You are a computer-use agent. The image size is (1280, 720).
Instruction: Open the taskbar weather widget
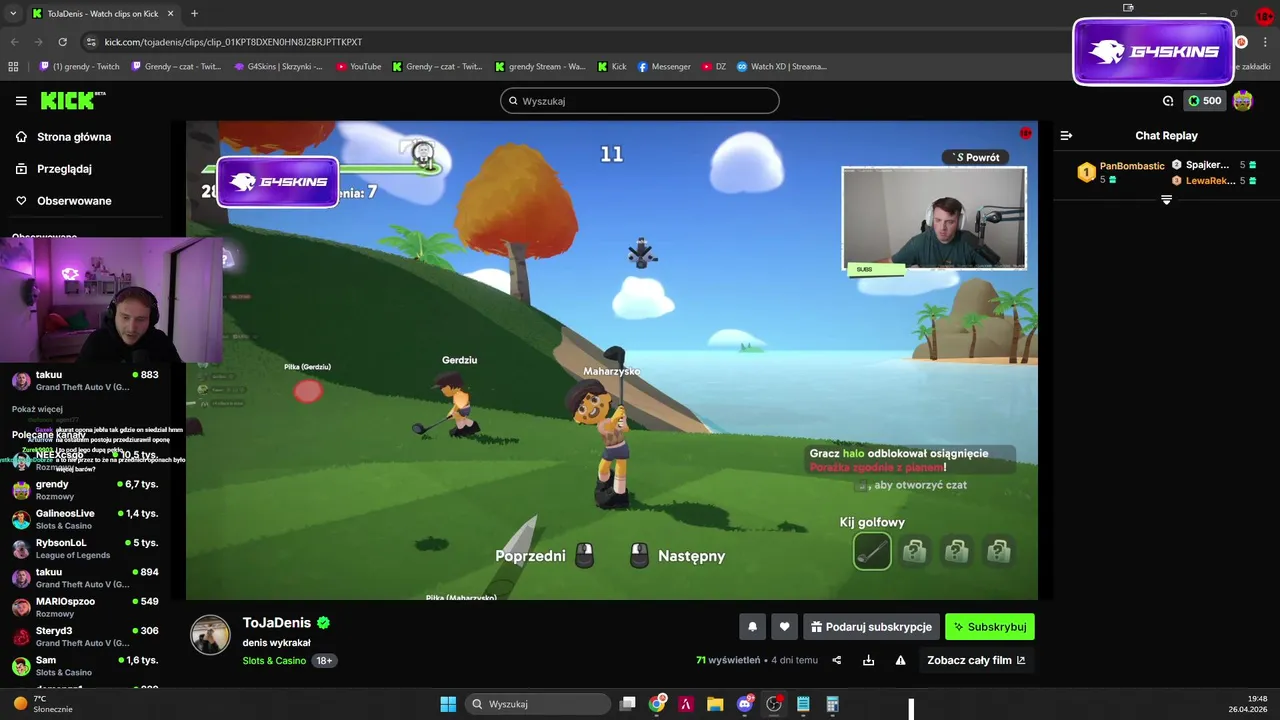click(x=42, y=704)
